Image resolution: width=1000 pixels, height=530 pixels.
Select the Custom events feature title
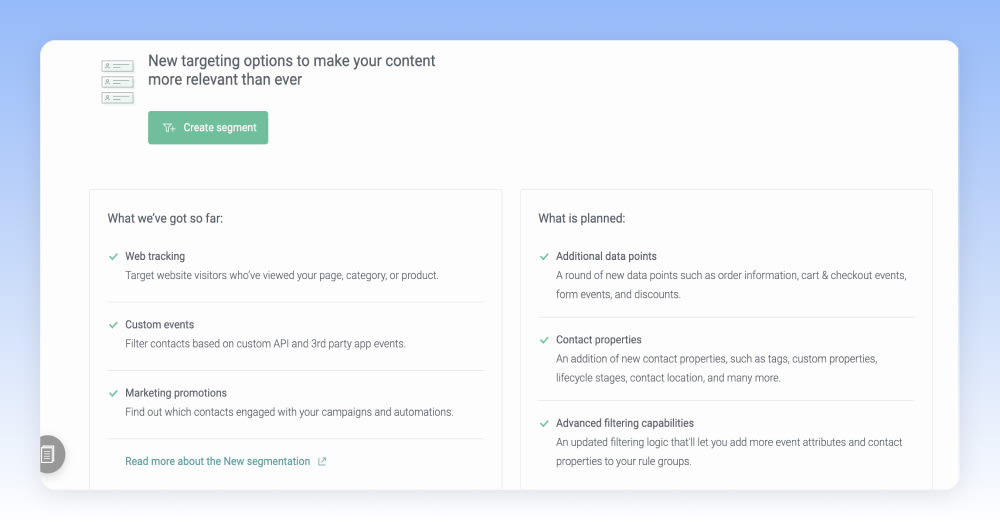click(x=159, y=325)
